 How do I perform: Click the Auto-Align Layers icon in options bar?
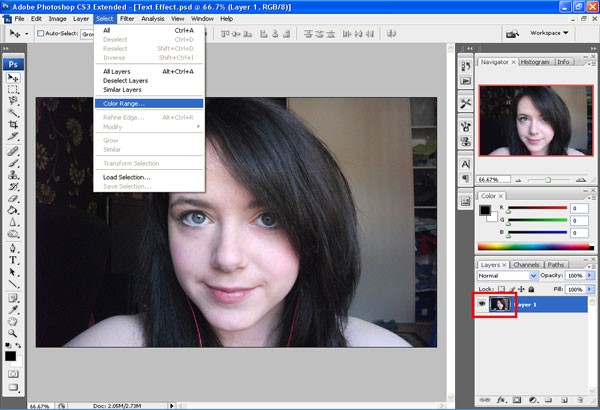coord(391,34)
